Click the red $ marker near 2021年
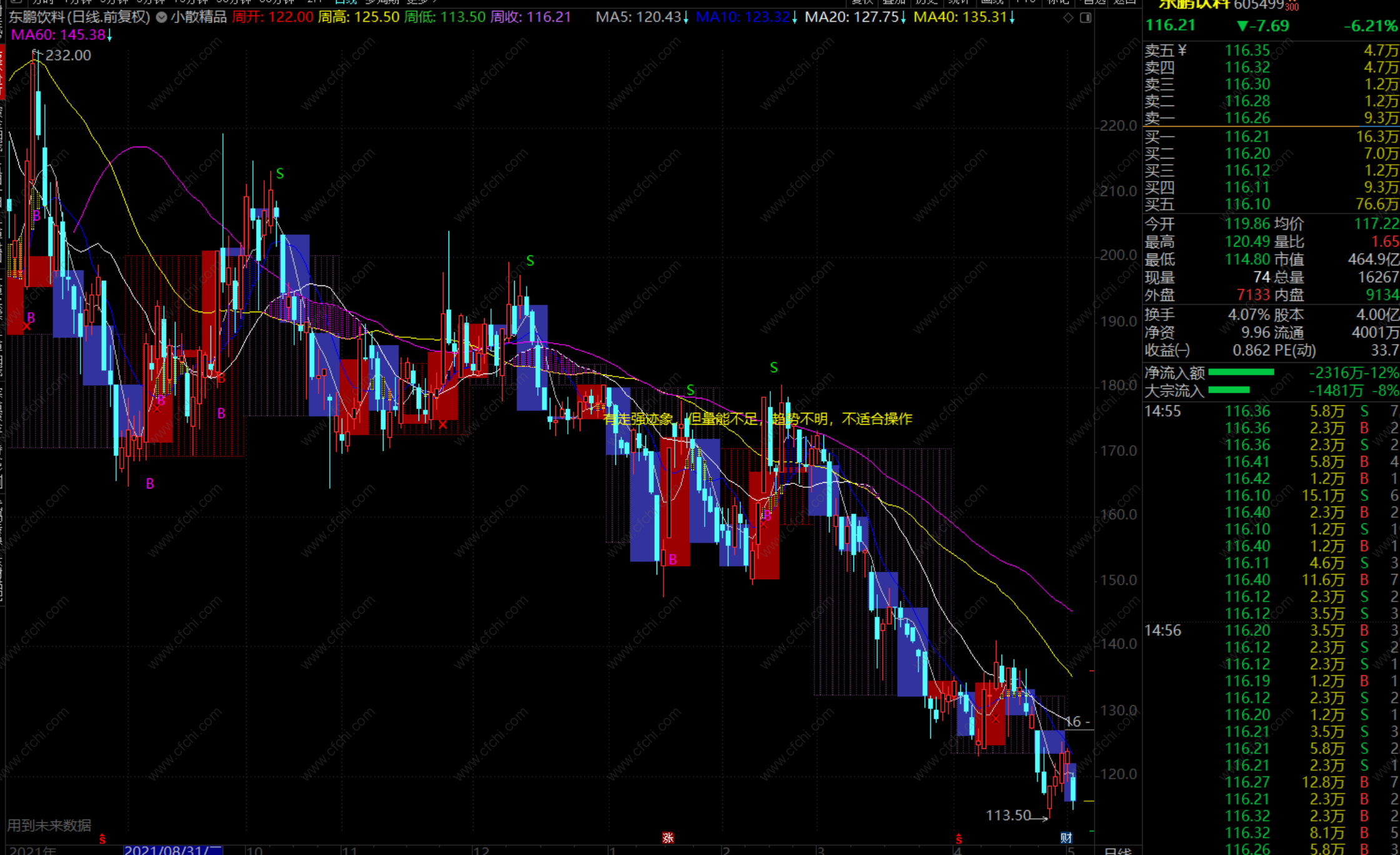This screenshot has height=855, width=1400. (x=102, y=839)
